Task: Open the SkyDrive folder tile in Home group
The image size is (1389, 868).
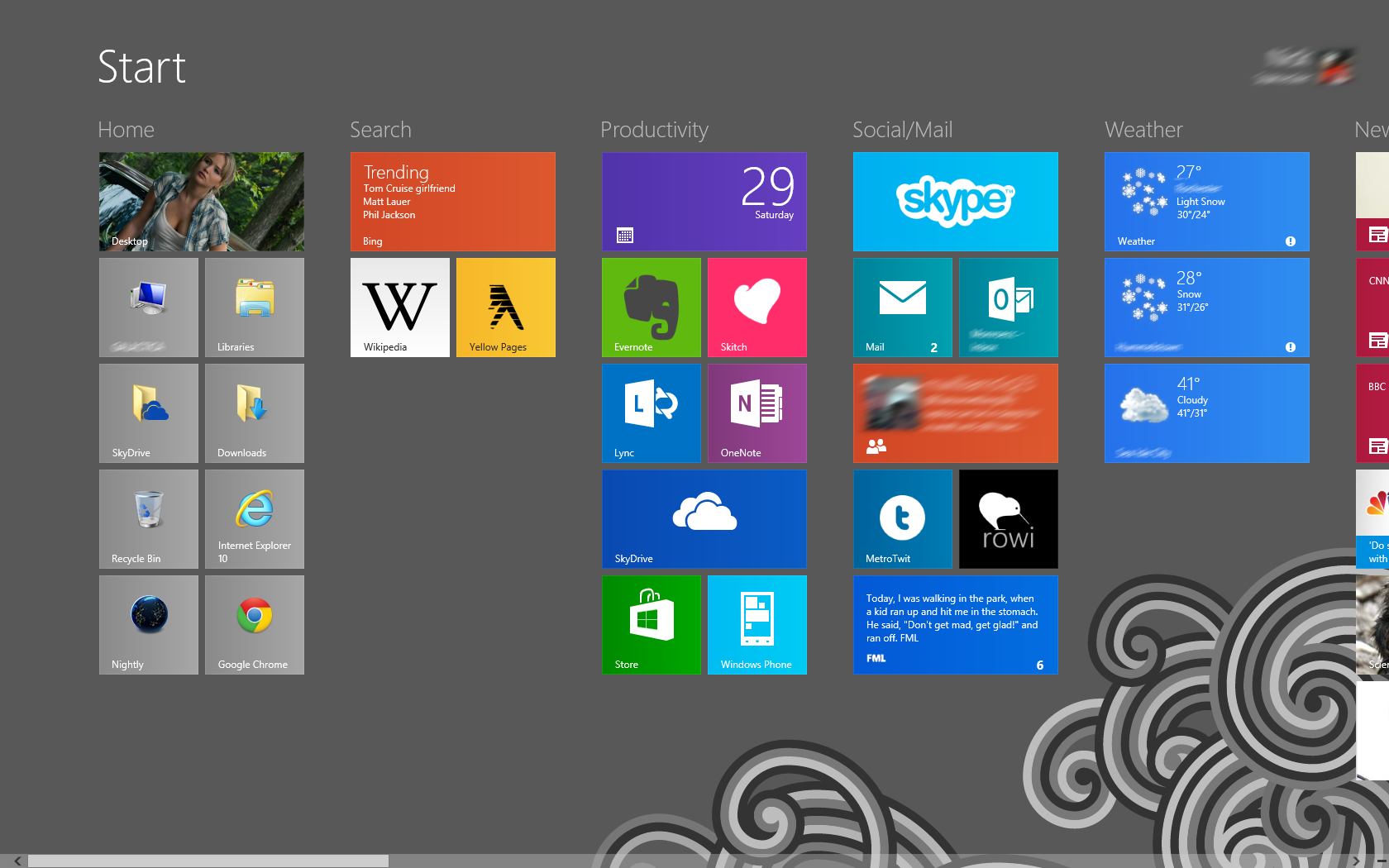Action: [x=149, y=413]
